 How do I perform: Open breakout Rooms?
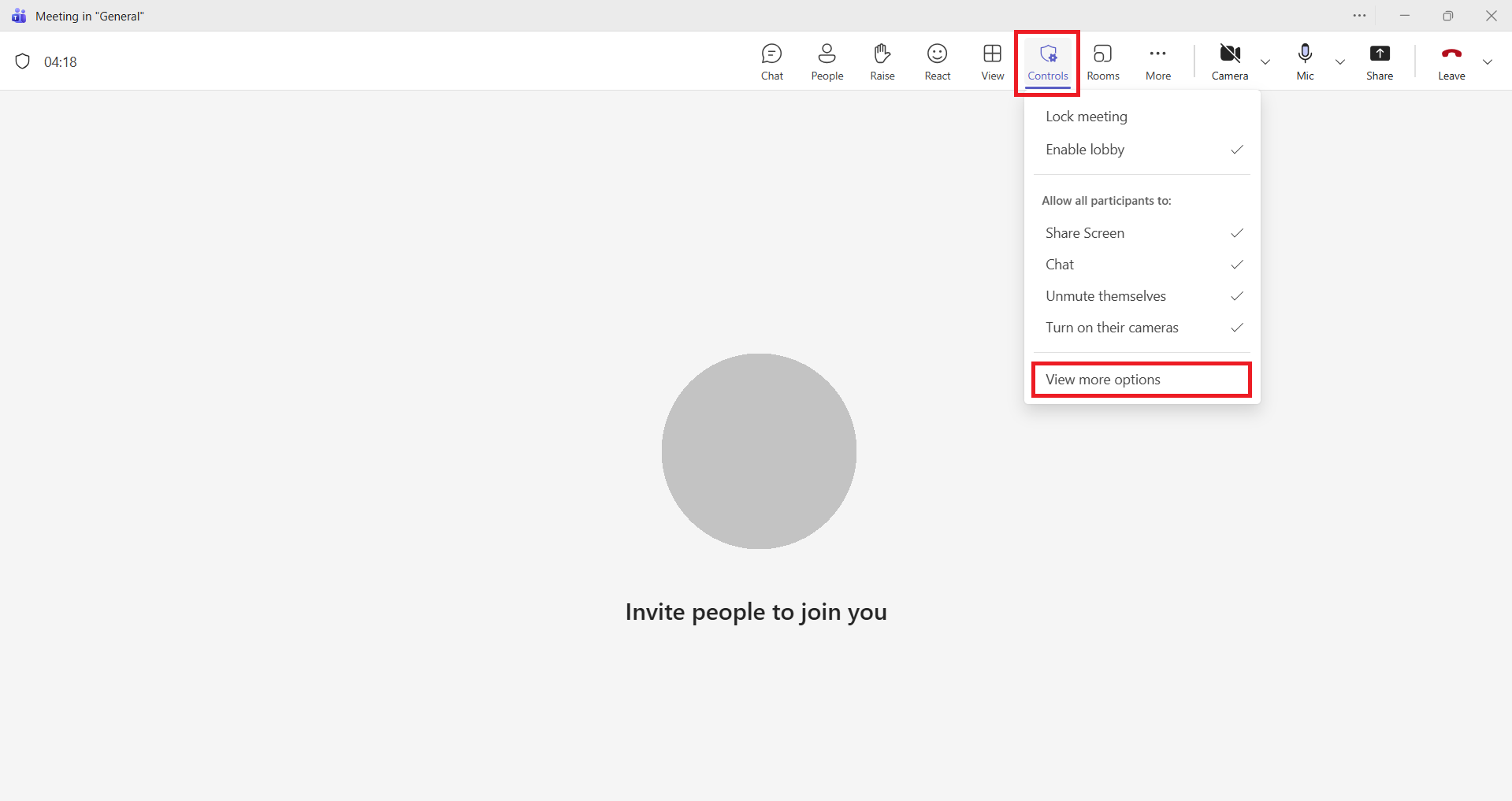pyautogui.click(x=1102, y=61)
